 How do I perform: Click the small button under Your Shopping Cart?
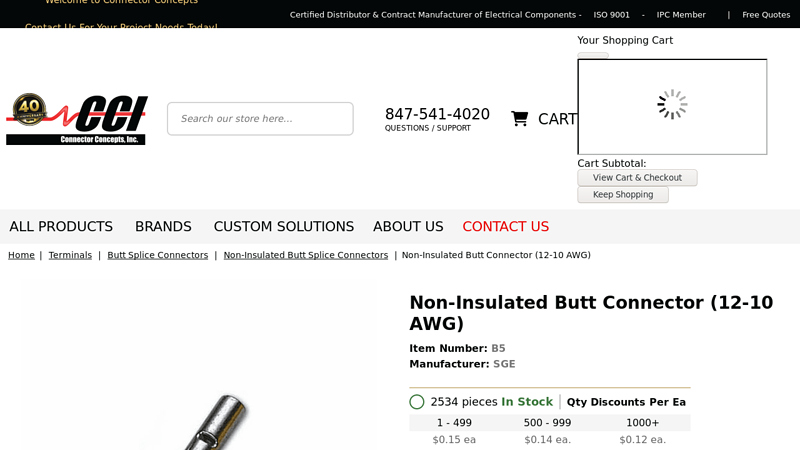coord(592,55)
